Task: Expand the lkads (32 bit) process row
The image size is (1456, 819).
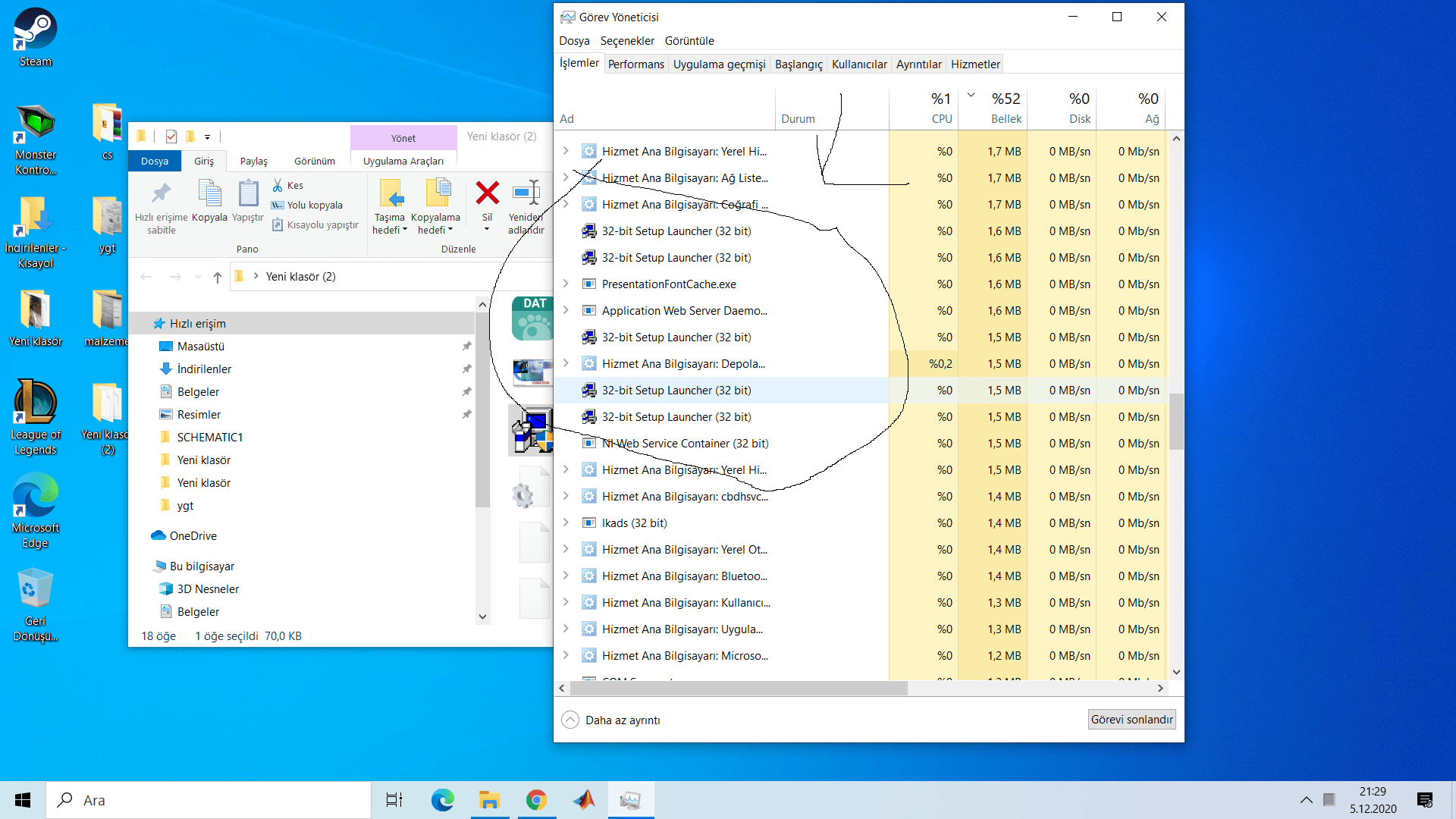Action: coord(566,522)
